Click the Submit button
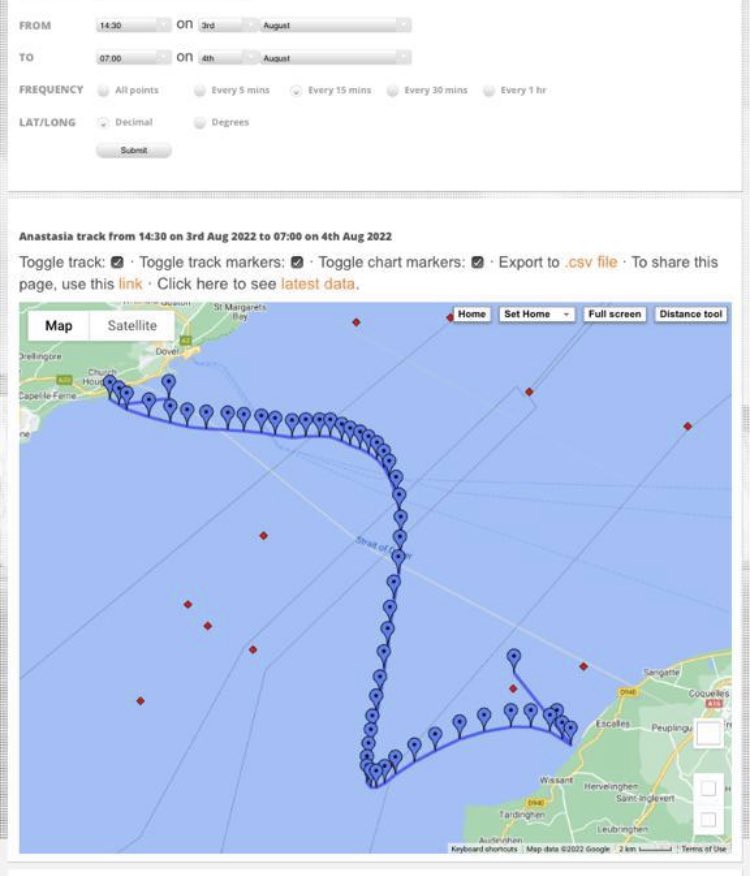Viewport: 750px width, 876px height. pos(134,150)
